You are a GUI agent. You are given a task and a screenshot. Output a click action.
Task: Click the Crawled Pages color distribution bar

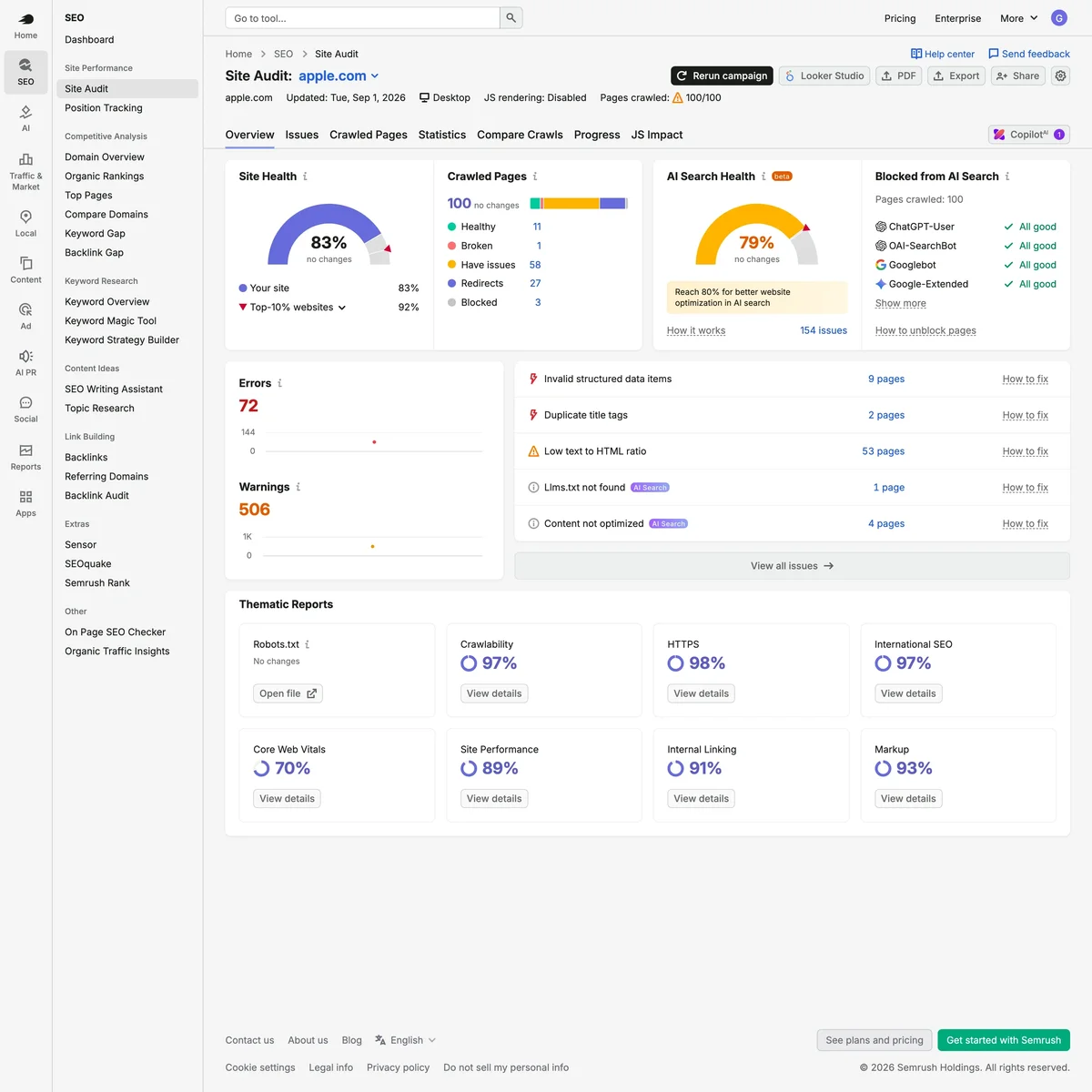pos(579,203)
